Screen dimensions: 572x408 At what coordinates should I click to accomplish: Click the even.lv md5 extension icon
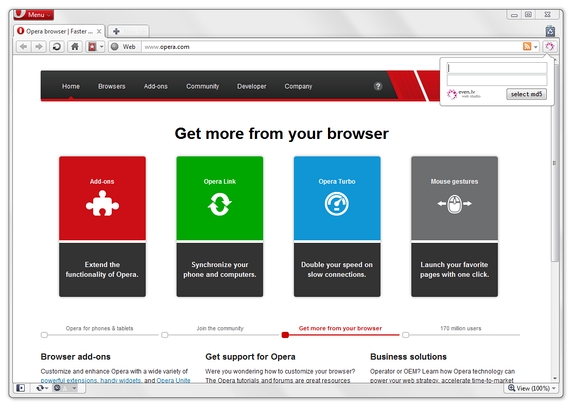coord(550,46)
